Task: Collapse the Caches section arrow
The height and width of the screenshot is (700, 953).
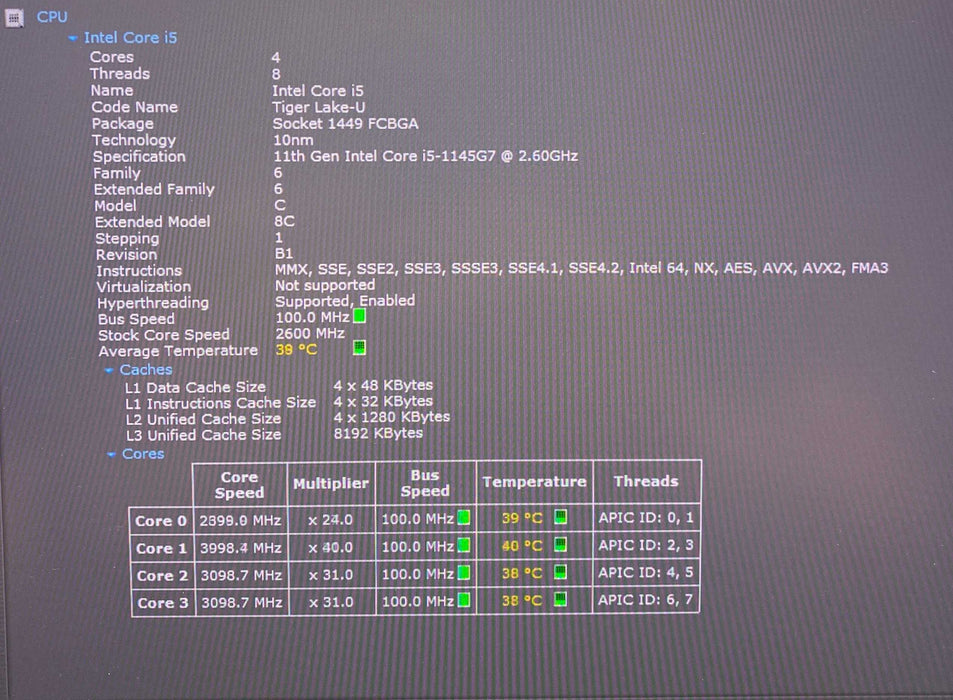Action: coord(109,370)
